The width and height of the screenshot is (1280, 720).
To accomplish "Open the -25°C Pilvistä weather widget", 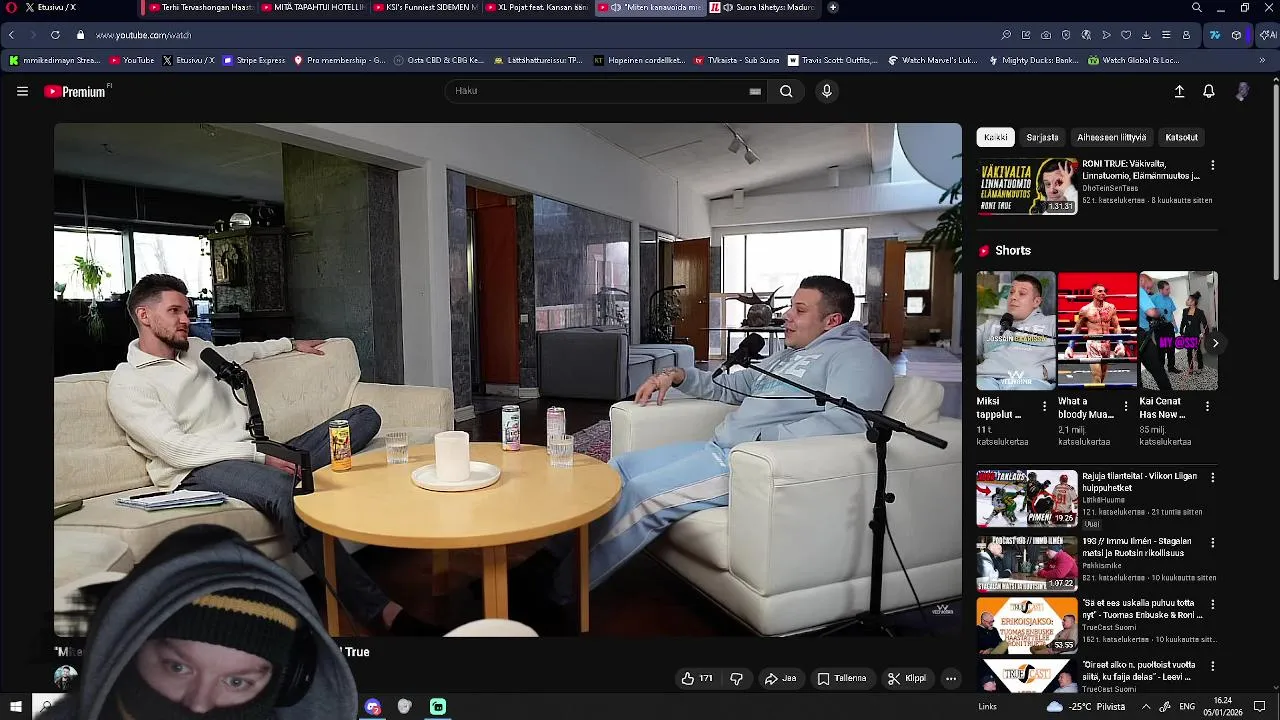I will 1086,707.
